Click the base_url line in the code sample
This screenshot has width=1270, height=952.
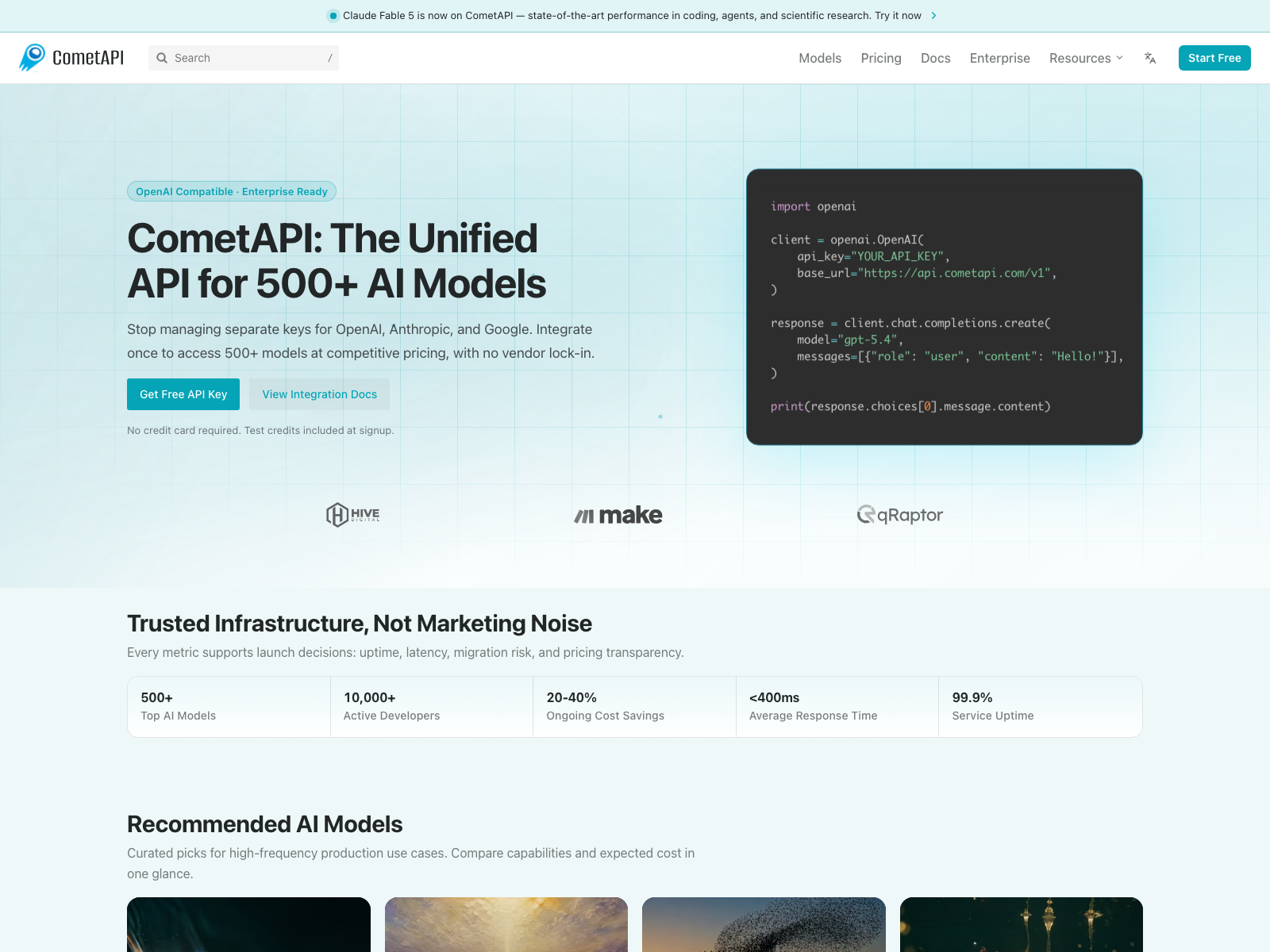pos(927,273)
